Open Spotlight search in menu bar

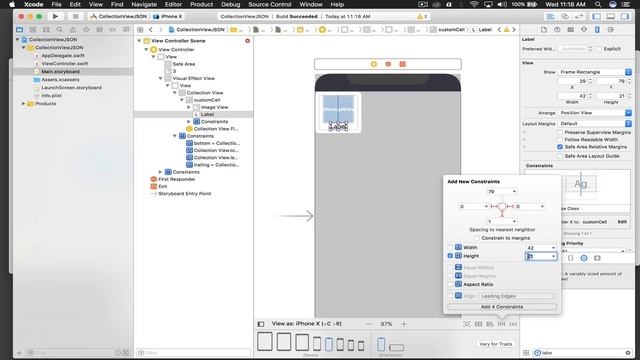(x=598, y=4)
